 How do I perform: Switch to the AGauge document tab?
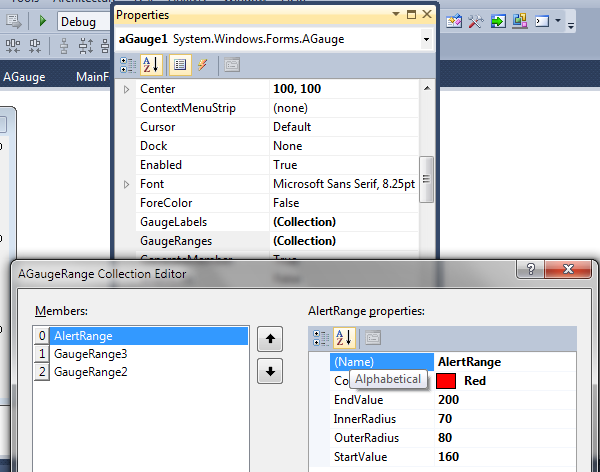(24, 77)
